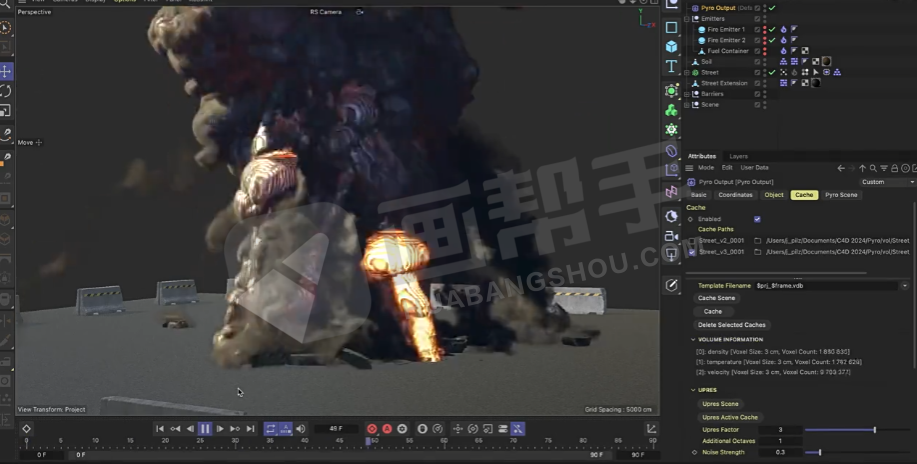Viewport: 917px width, 464px height.
Task: Click the red Record Active Objects button
Action: pos(372,429)
